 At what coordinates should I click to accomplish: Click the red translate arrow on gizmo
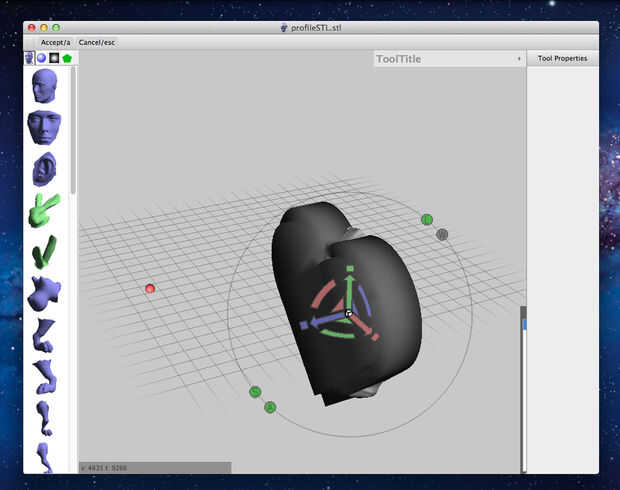[362, 324]
